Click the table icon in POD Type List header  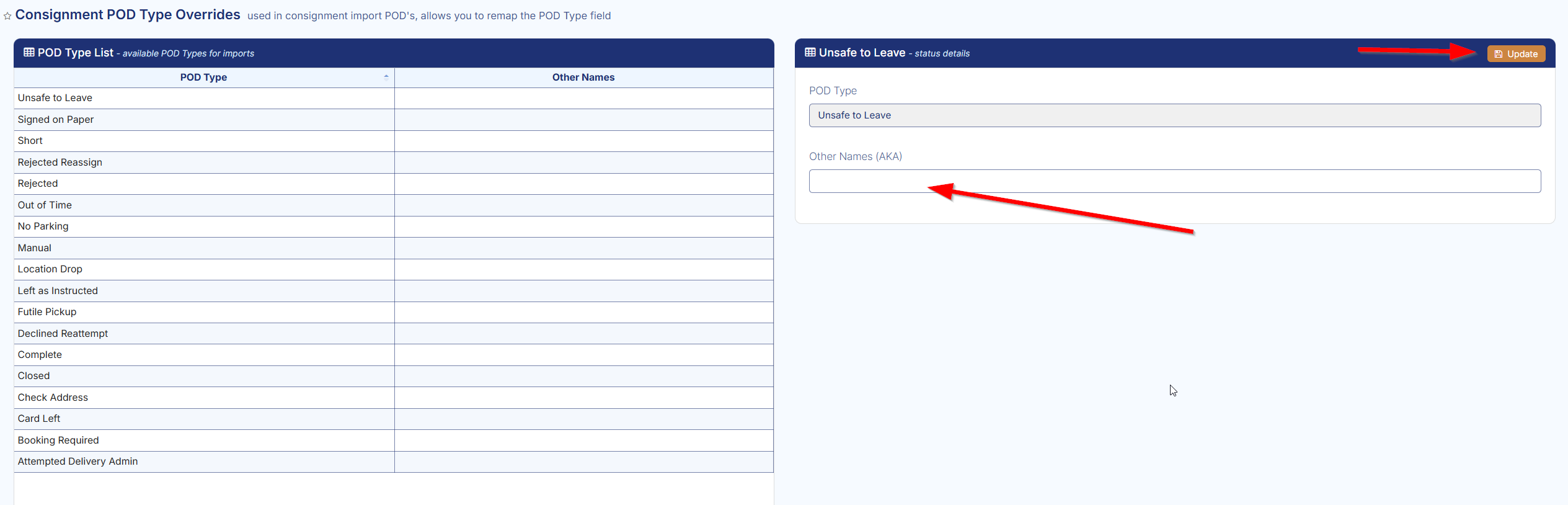coord(29,53)
